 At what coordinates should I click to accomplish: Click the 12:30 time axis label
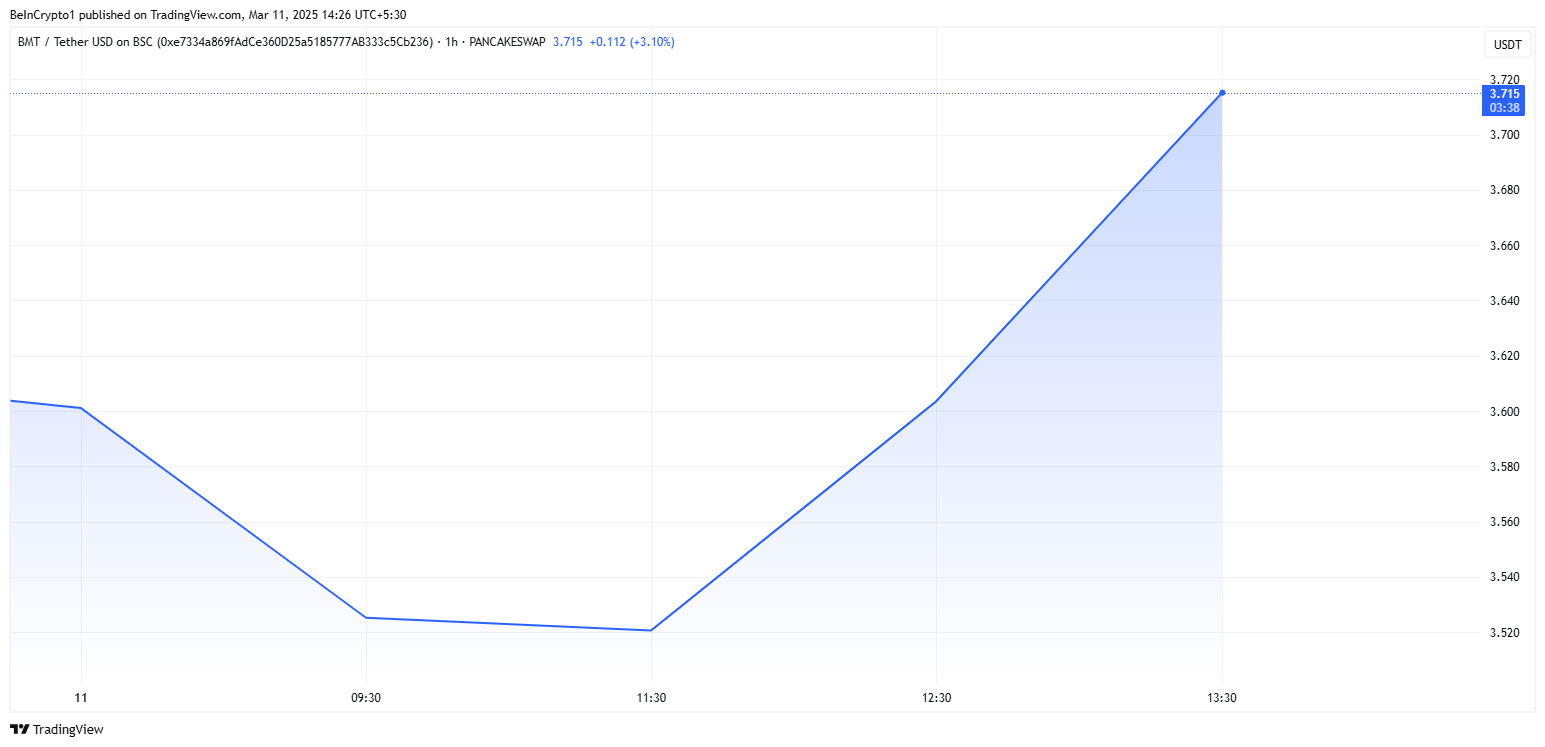point(936,698)
